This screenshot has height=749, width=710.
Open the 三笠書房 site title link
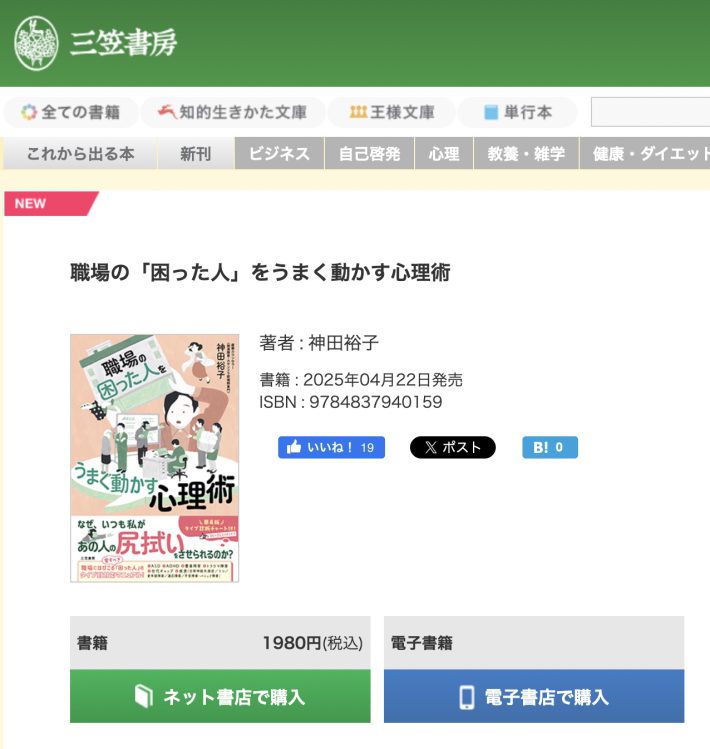124,43
